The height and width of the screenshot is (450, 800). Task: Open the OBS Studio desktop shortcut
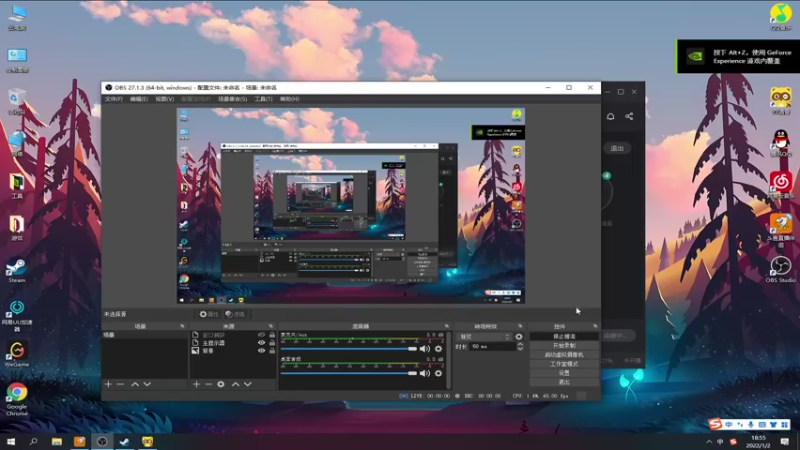(781, 270)
